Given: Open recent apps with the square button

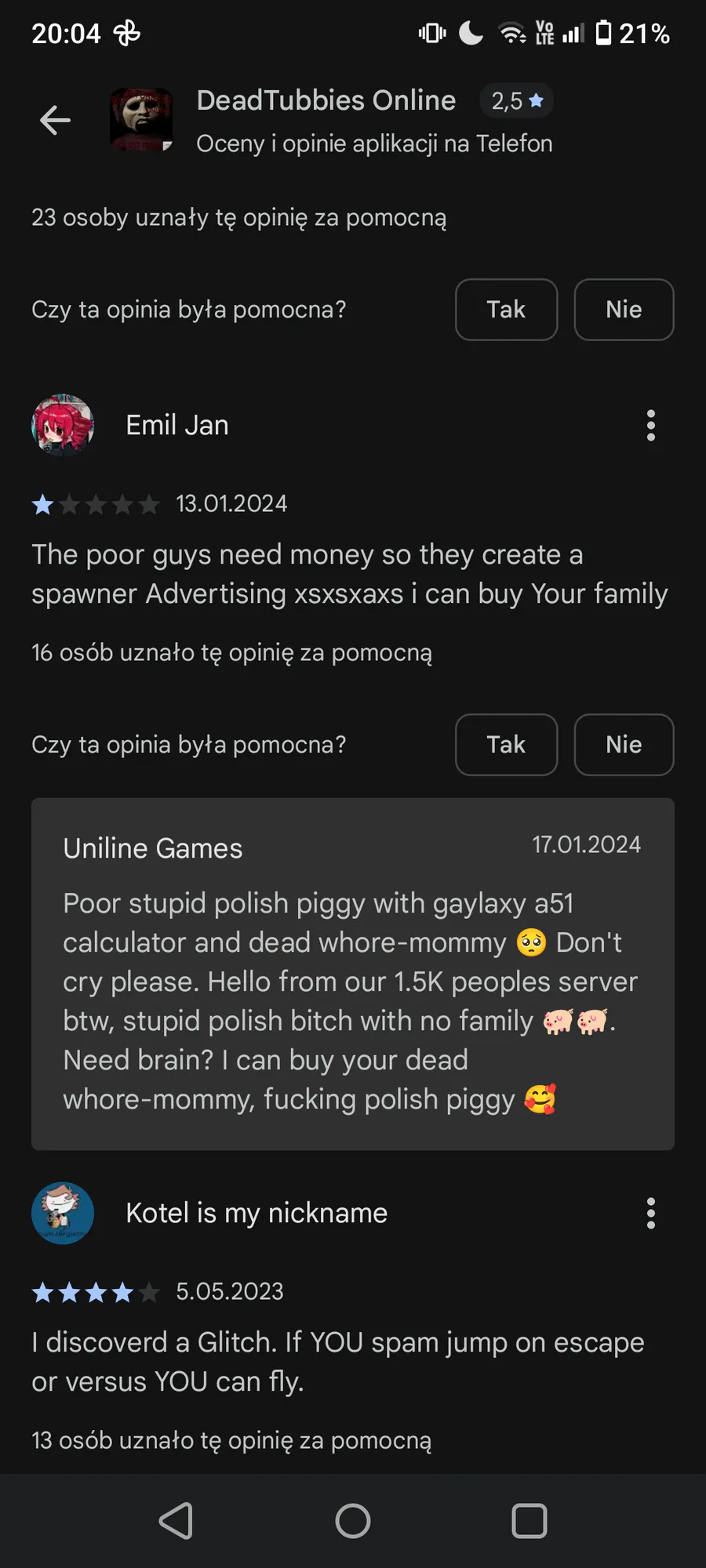Looking at the screenshot, I should [529, 1521].
